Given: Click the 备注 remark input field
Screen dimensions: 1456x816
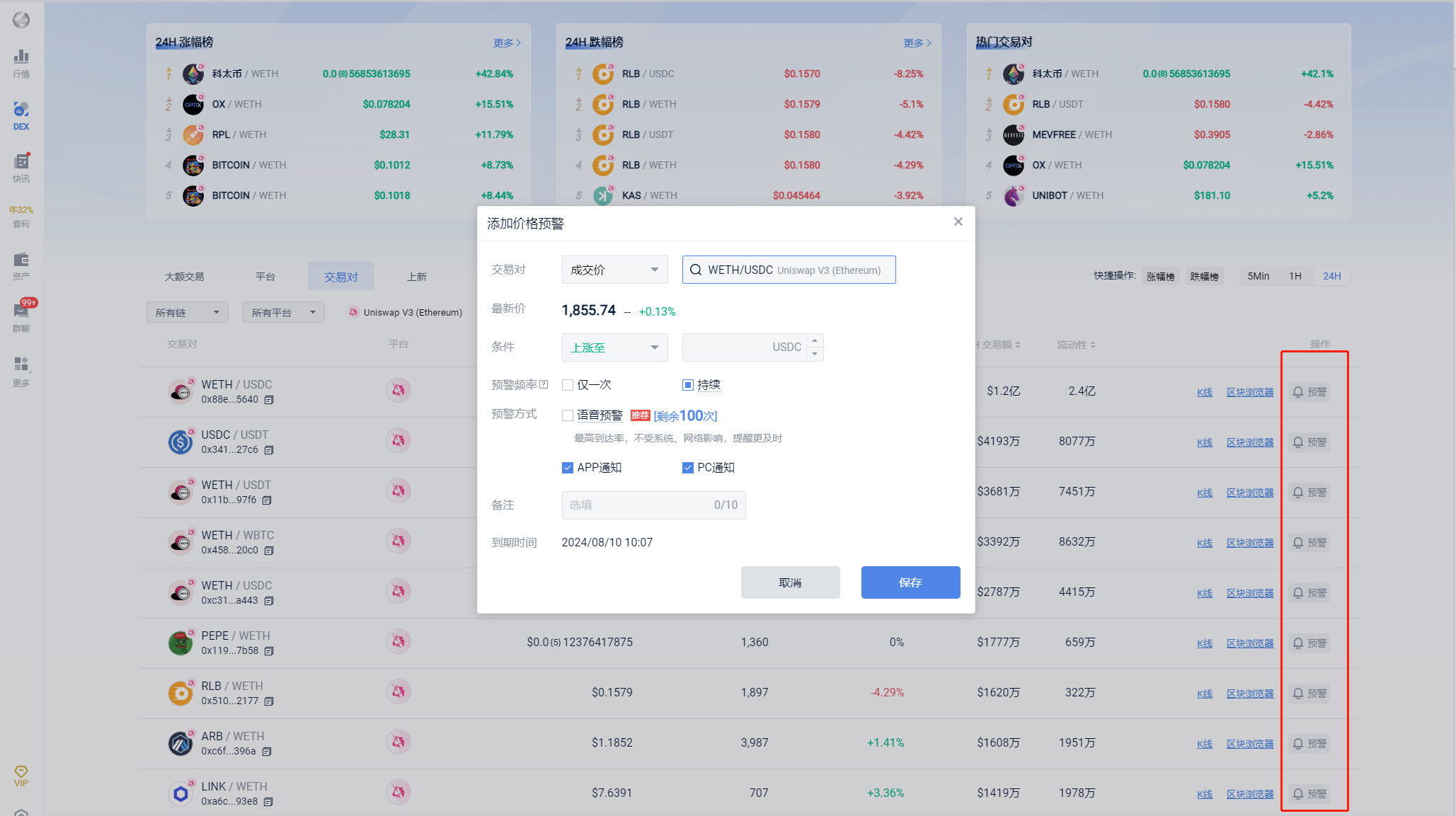Looking at the screenshot, I should (x=653, y=505).
